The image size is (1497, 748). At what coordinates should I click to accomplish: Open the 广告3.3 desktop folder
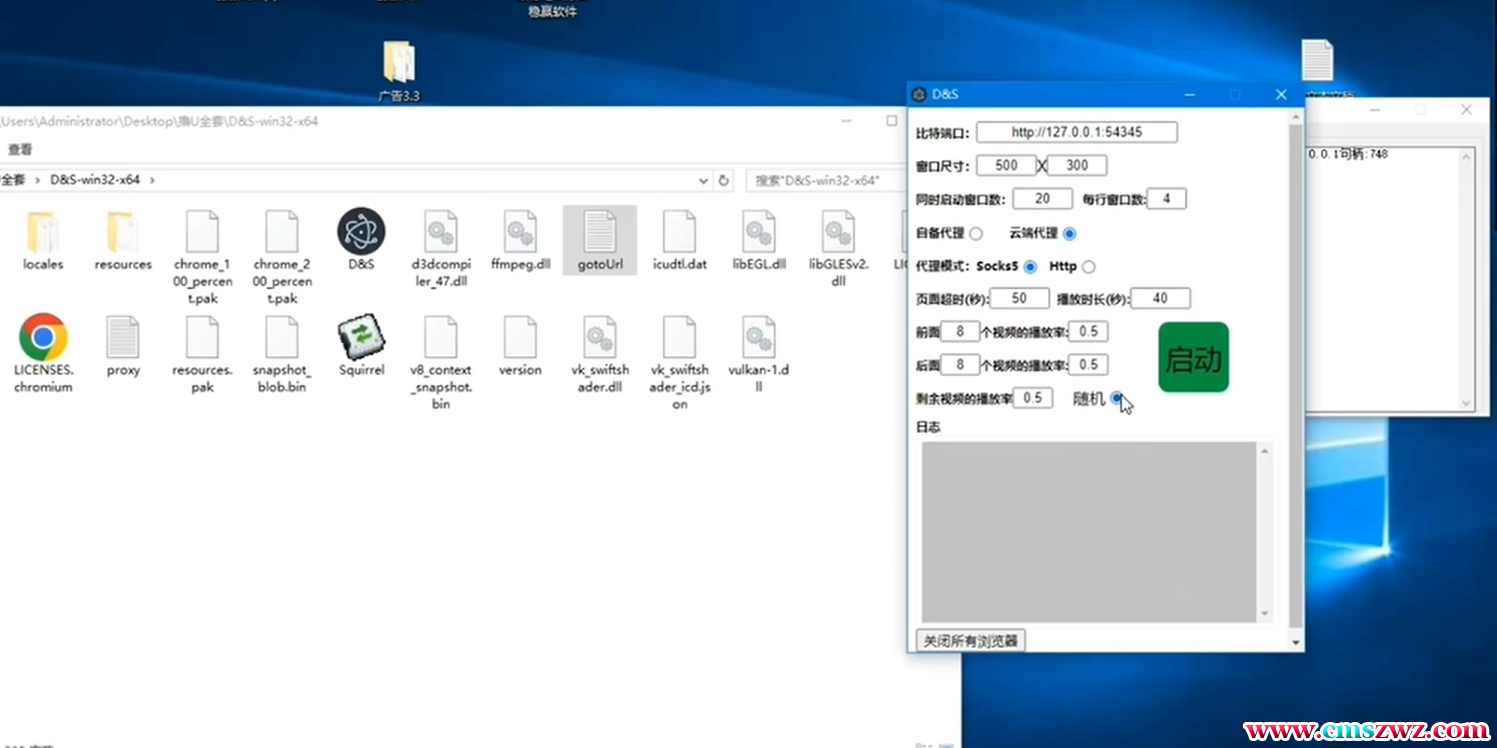pos(398,62)
